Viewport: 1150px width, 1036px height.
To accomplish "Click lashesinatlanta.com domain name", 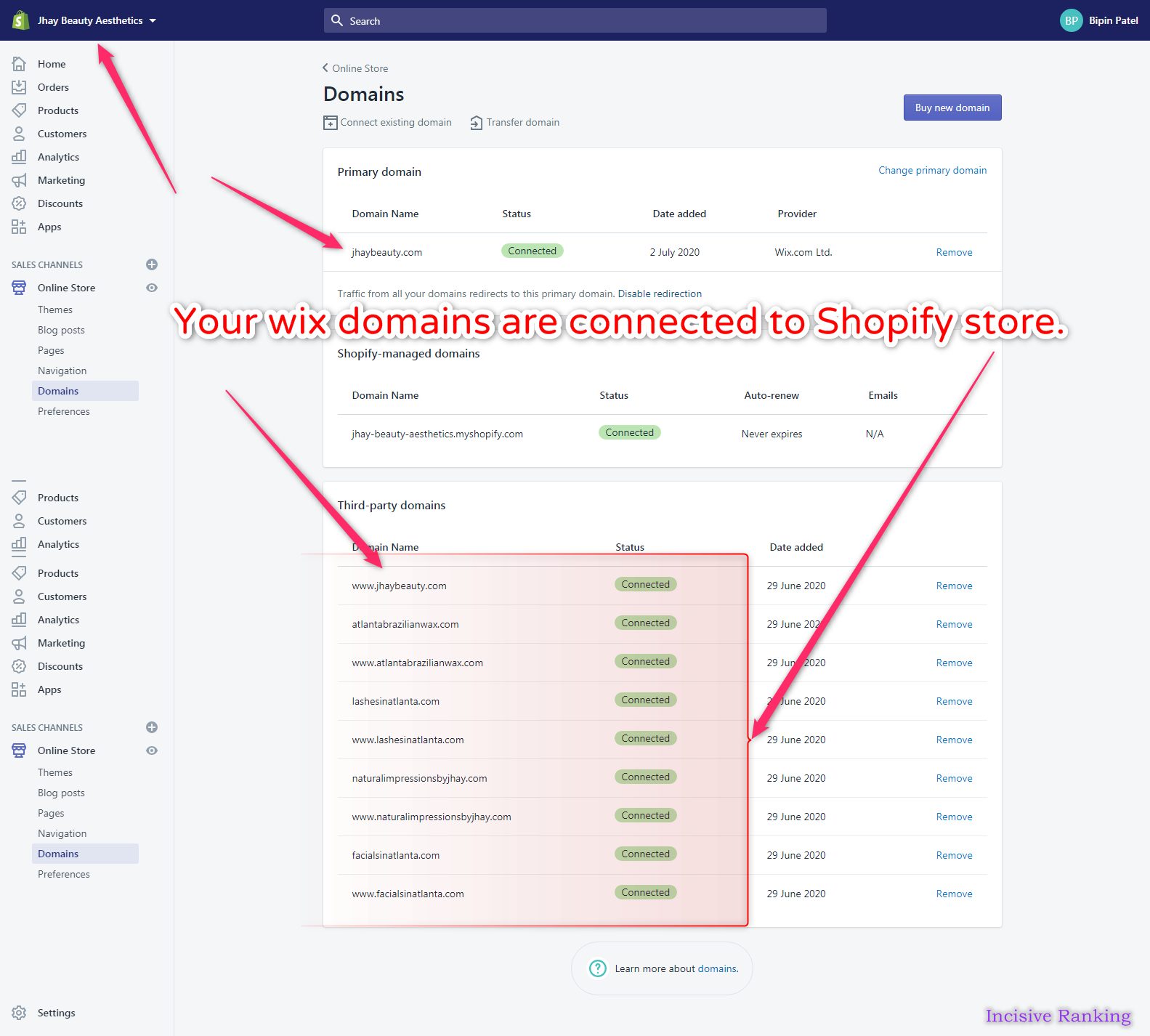I will point(395,701).
